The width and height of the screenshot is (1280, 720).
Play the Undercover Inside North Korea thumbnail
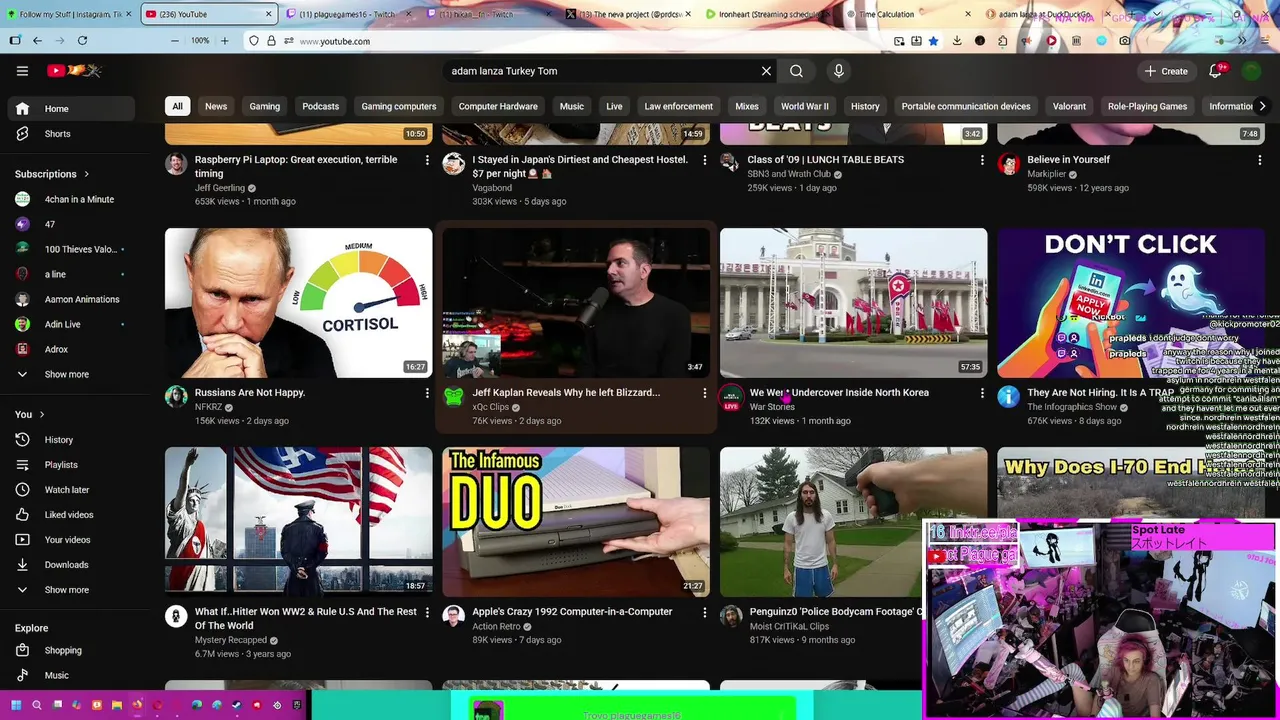pos(854,303)
